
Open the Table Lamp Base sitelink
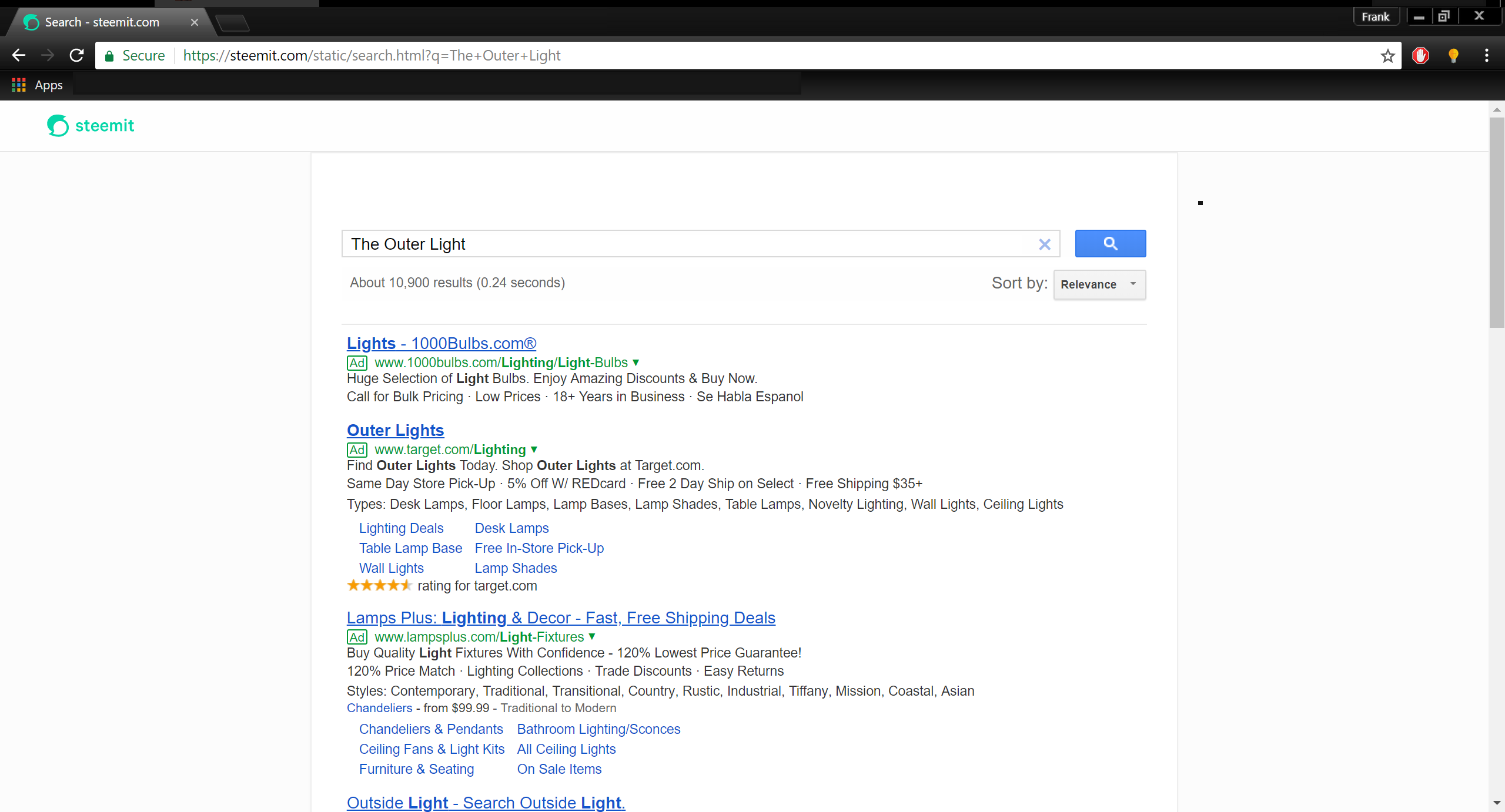[410, 548]
